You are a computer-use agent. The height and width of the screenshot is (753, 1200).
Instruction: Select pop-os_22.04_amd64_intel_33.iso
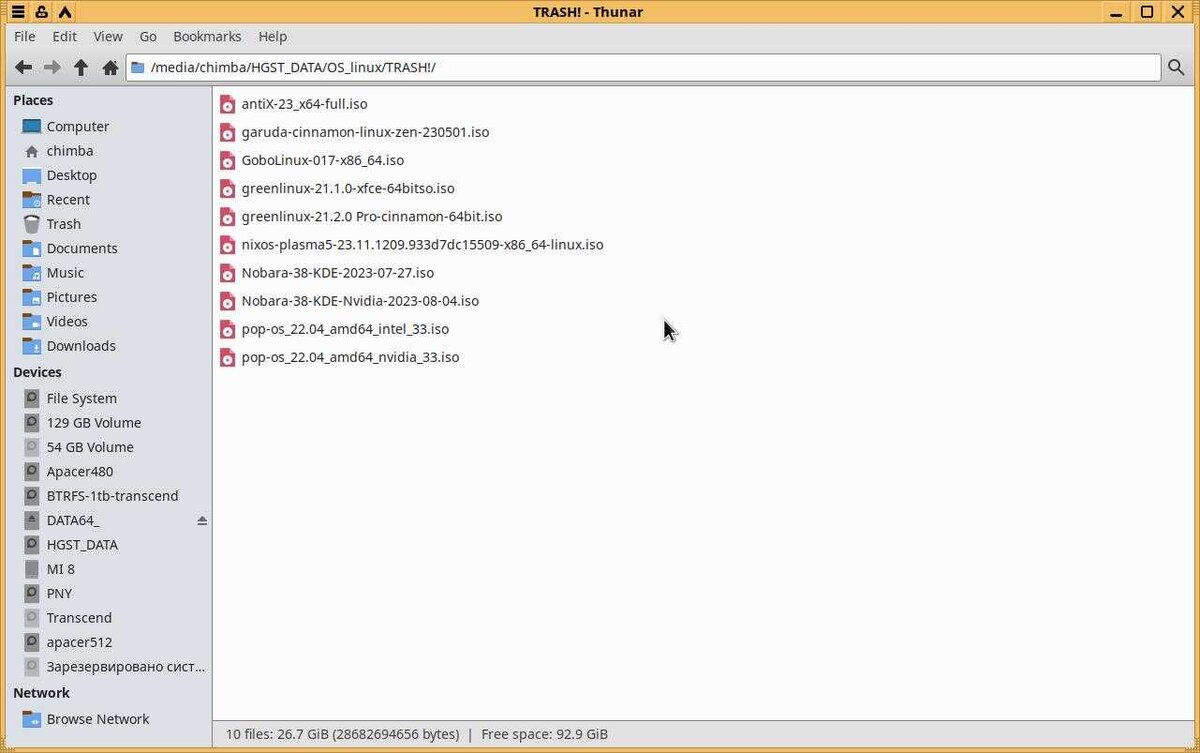(x=345, y=329)
